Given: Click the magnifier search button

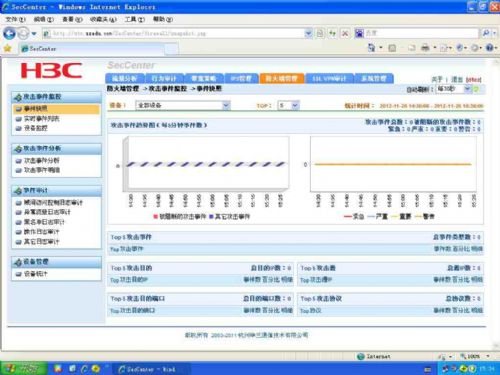Looking at the screenshot, I should point(486,33).
